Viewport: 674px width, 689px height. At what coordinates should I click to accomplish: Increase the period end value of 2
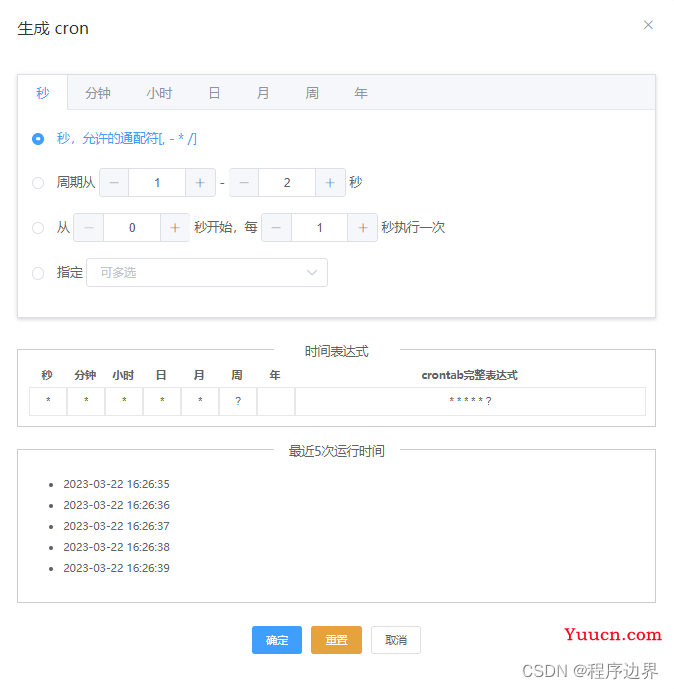(330, 182)
